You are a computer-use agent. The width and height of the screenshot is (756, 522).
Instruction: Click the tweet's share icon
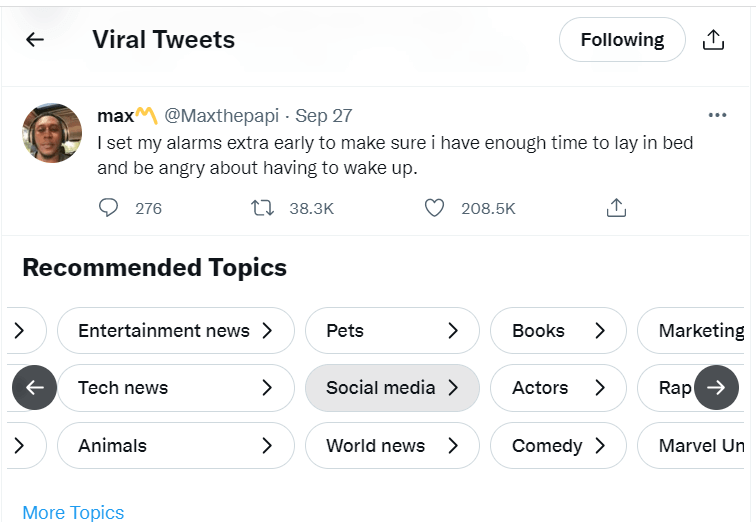tap(617, 208)
